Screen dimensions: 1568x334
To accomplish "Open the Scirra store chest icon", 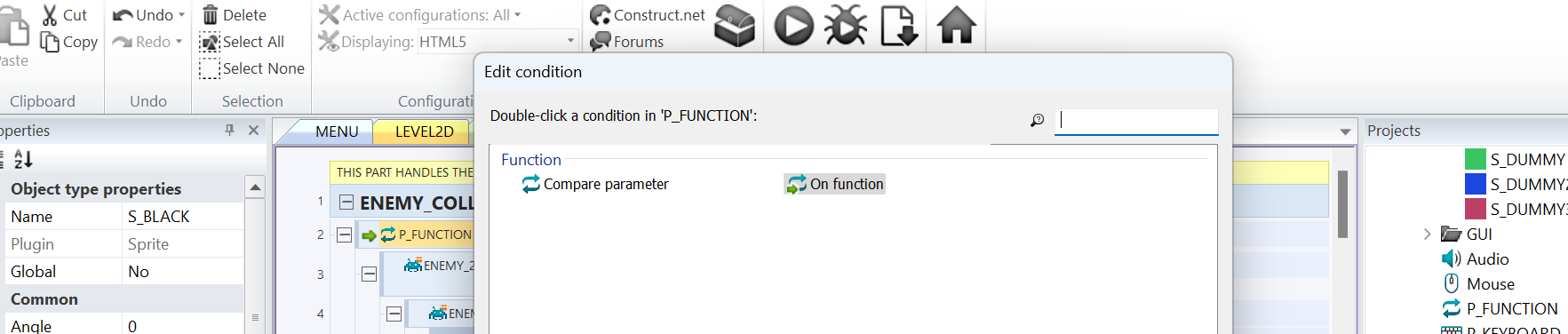I will [x=735, y=25].
